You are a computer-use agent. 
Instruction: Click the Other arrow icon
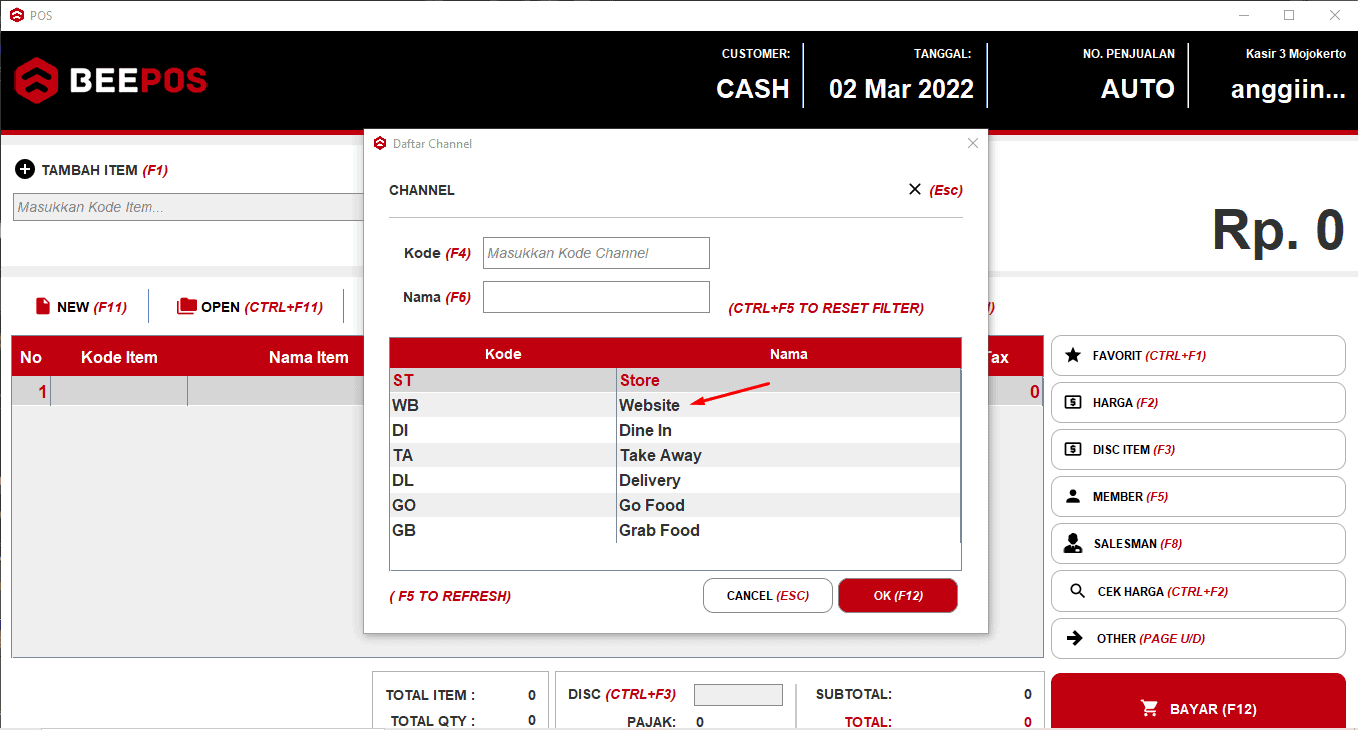point(1075,638)
